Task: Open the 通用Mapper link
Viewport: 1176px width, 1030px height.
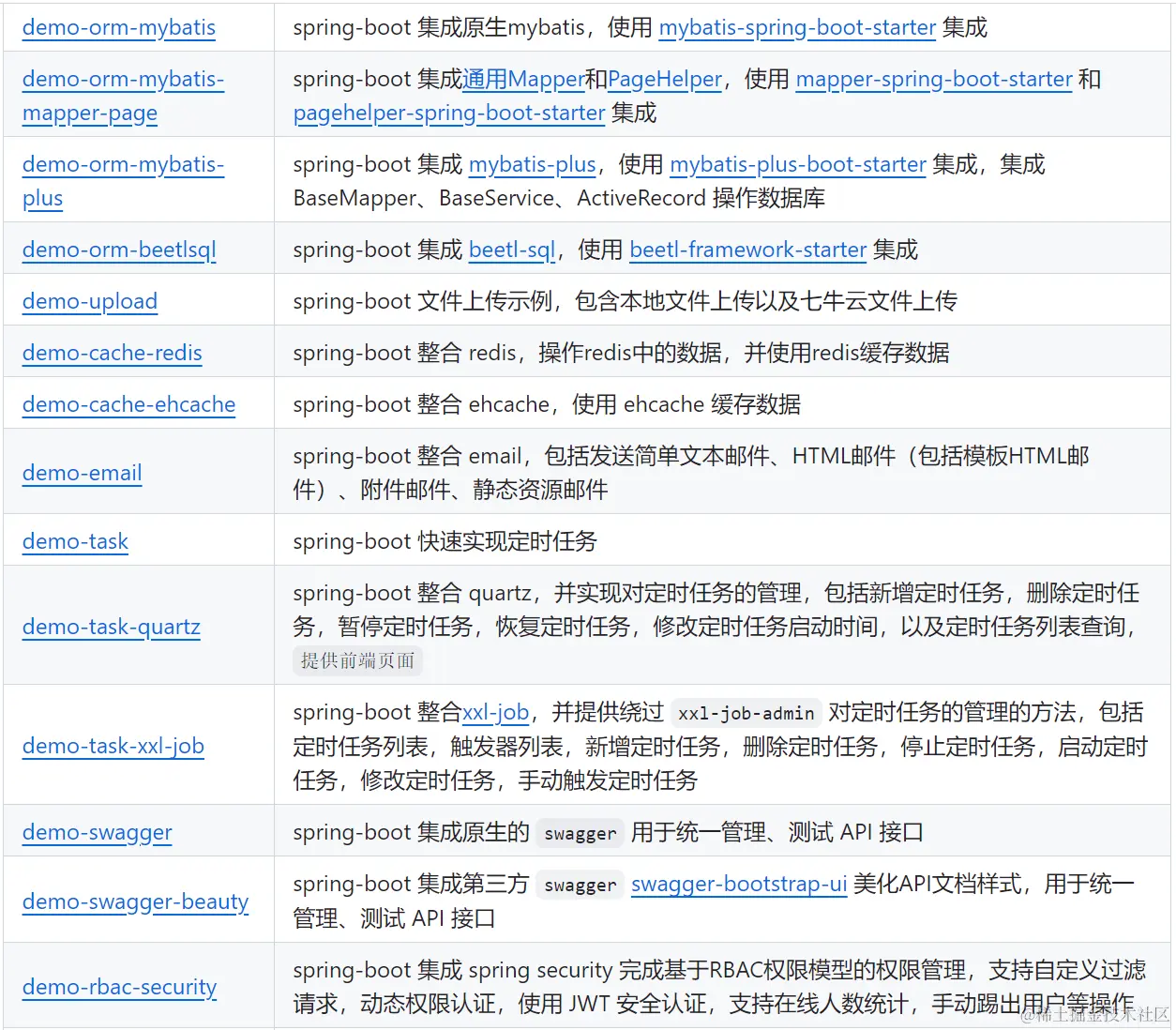Action: pos(523,79)
